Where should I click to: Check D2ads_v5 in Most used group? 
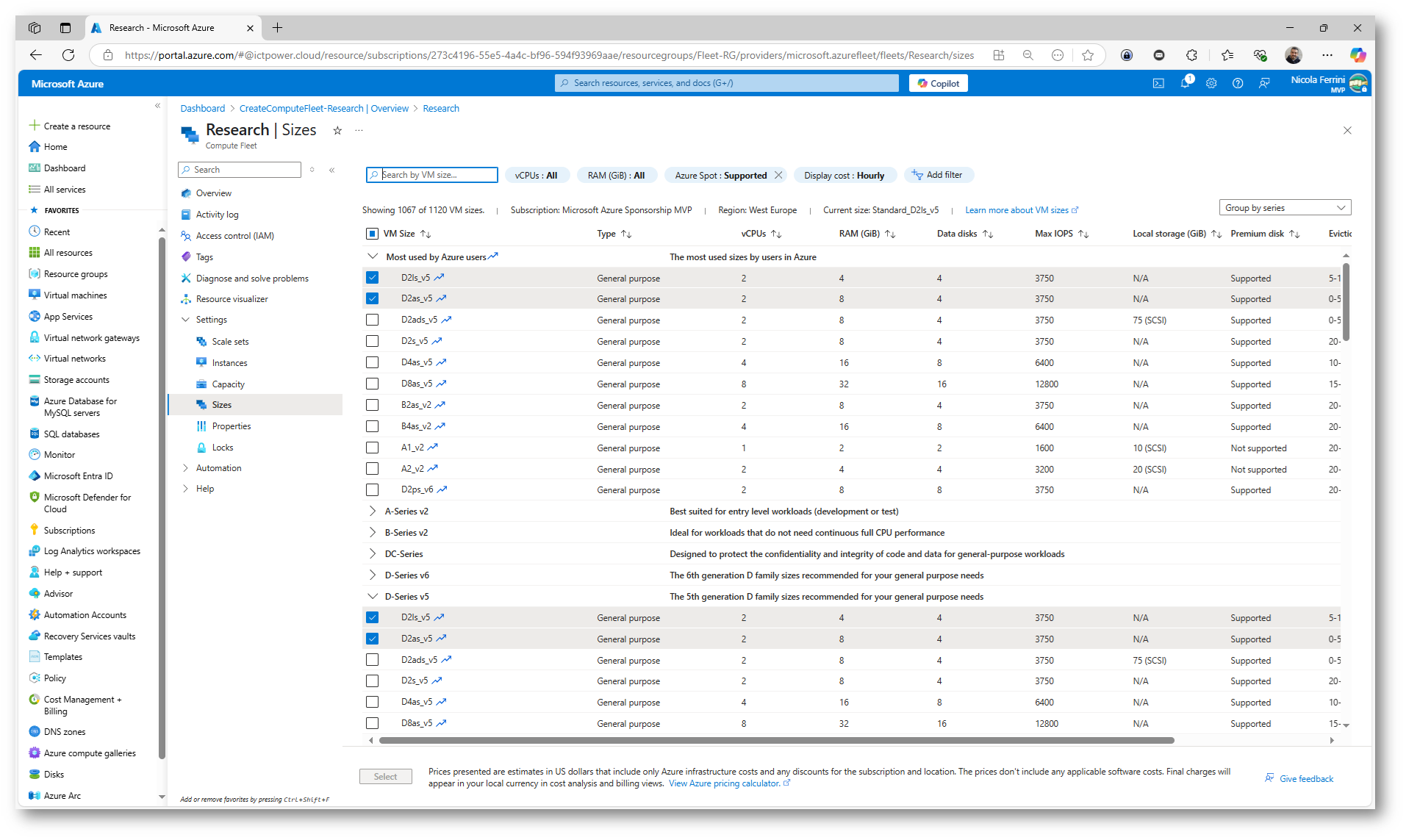[372, 320]
